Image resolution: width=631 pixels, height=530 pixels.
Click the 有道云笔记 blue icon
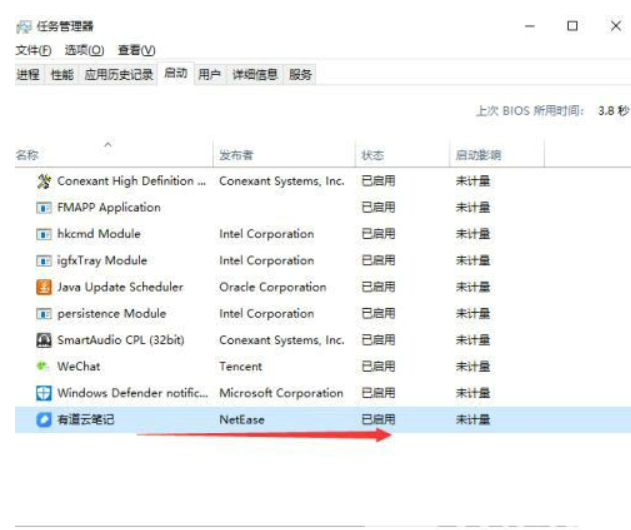[x=44, y=420]
